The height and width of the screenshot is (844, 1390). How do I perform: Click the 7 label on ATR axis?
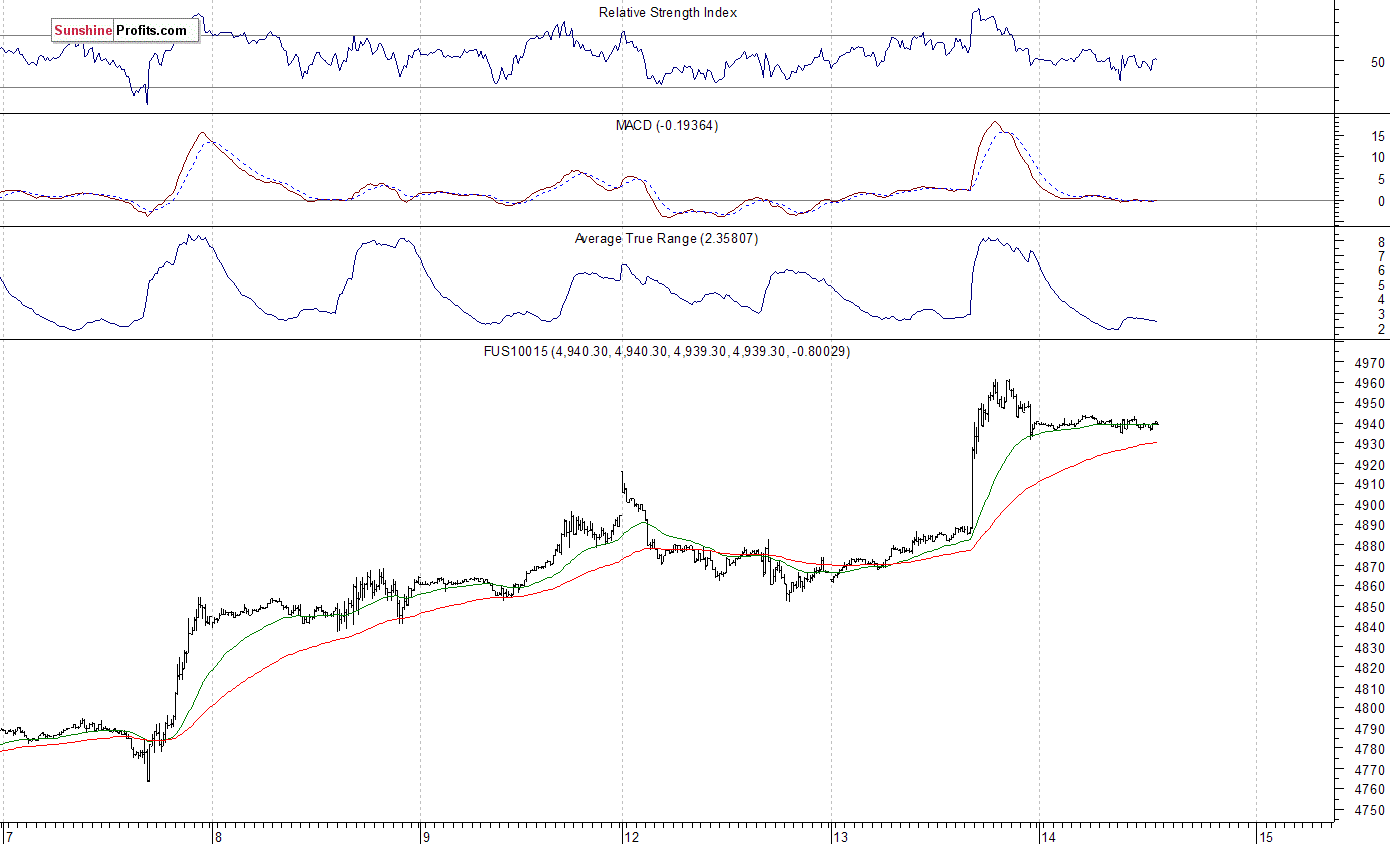1381,257
